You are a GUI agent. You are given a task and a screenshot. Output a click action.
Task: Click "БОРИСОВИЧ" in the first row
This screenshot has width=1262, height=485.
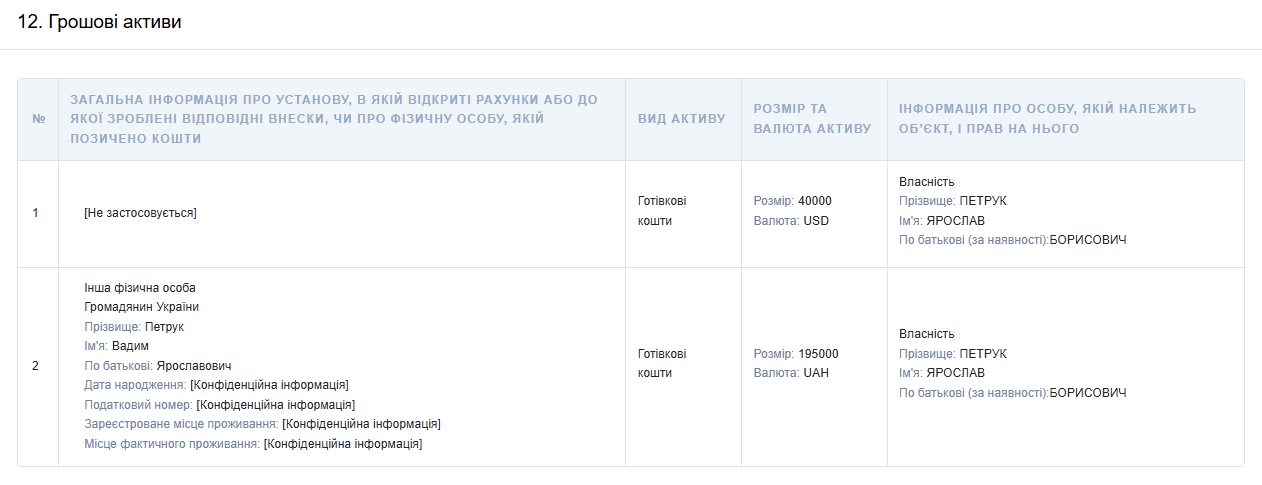(x=1088, y=240)
